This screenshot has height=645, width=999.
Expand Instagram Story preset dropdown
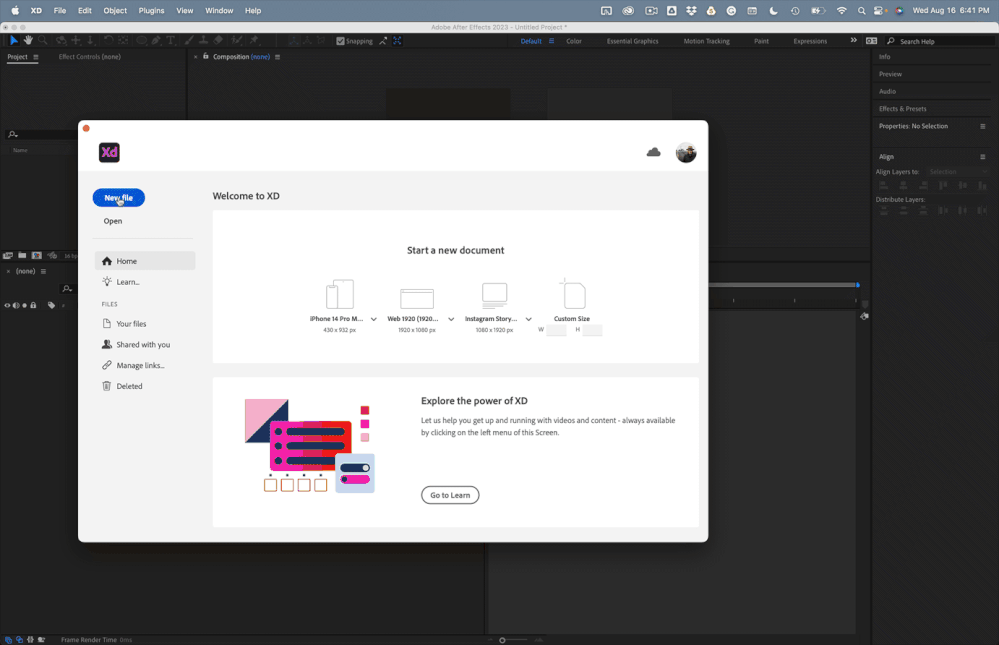point(529,319)
